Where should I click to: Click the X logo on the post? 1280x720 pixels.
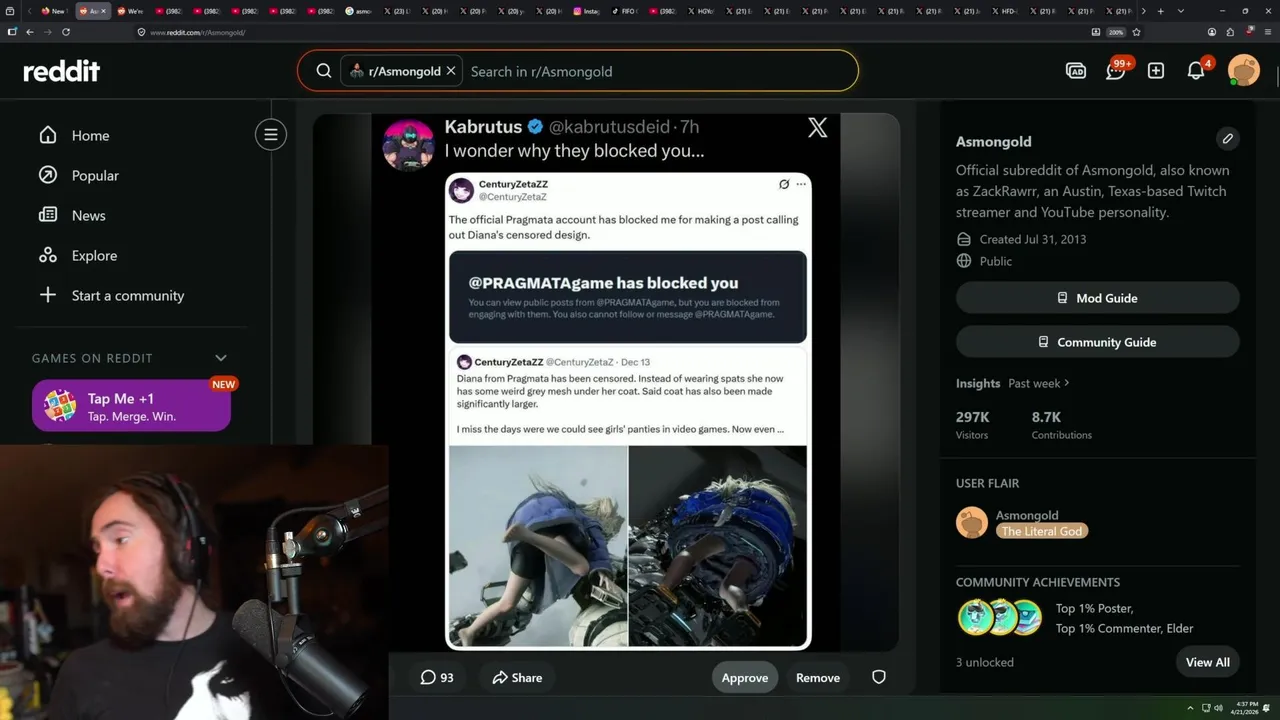pyautogui.click(x=818, y=127)
